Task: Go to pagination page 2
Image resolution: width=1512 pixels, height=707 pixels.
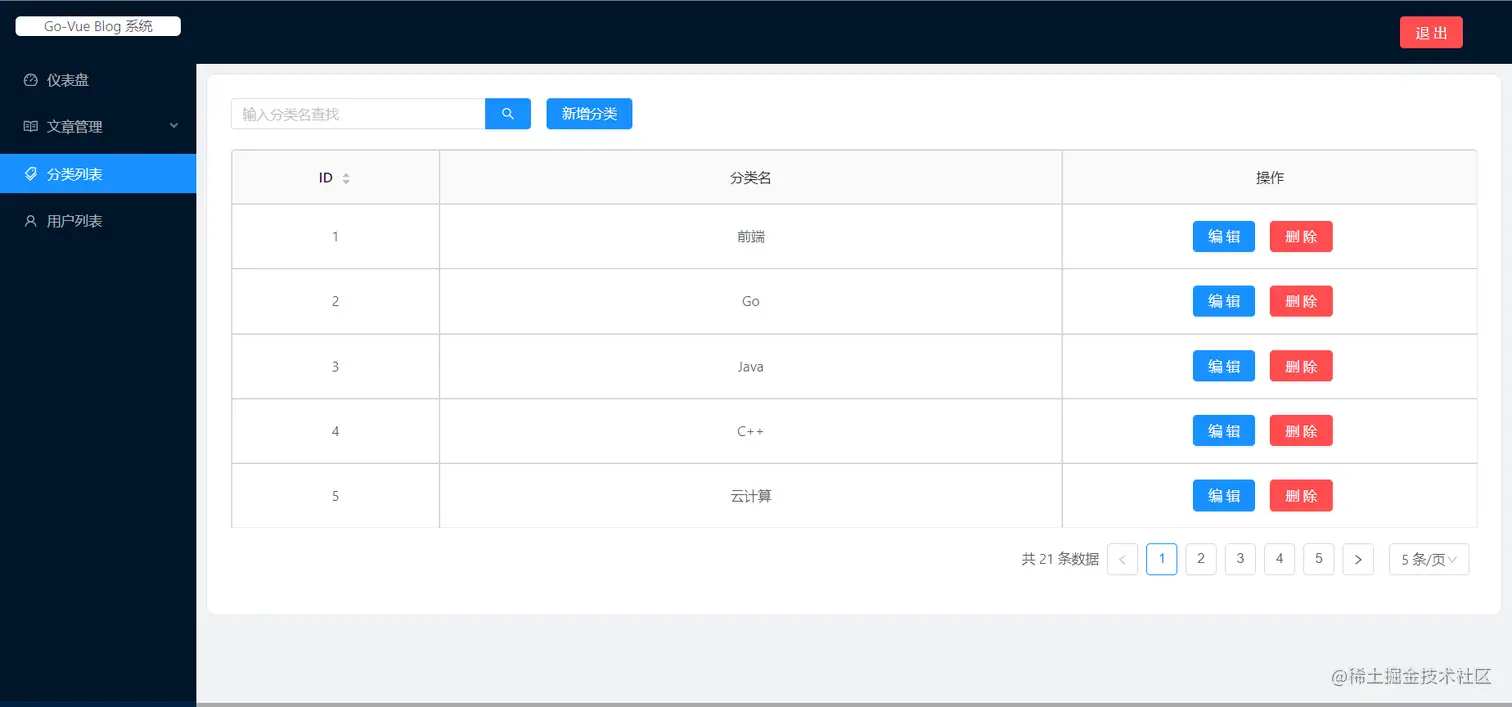Action: tap(1201, 559)
